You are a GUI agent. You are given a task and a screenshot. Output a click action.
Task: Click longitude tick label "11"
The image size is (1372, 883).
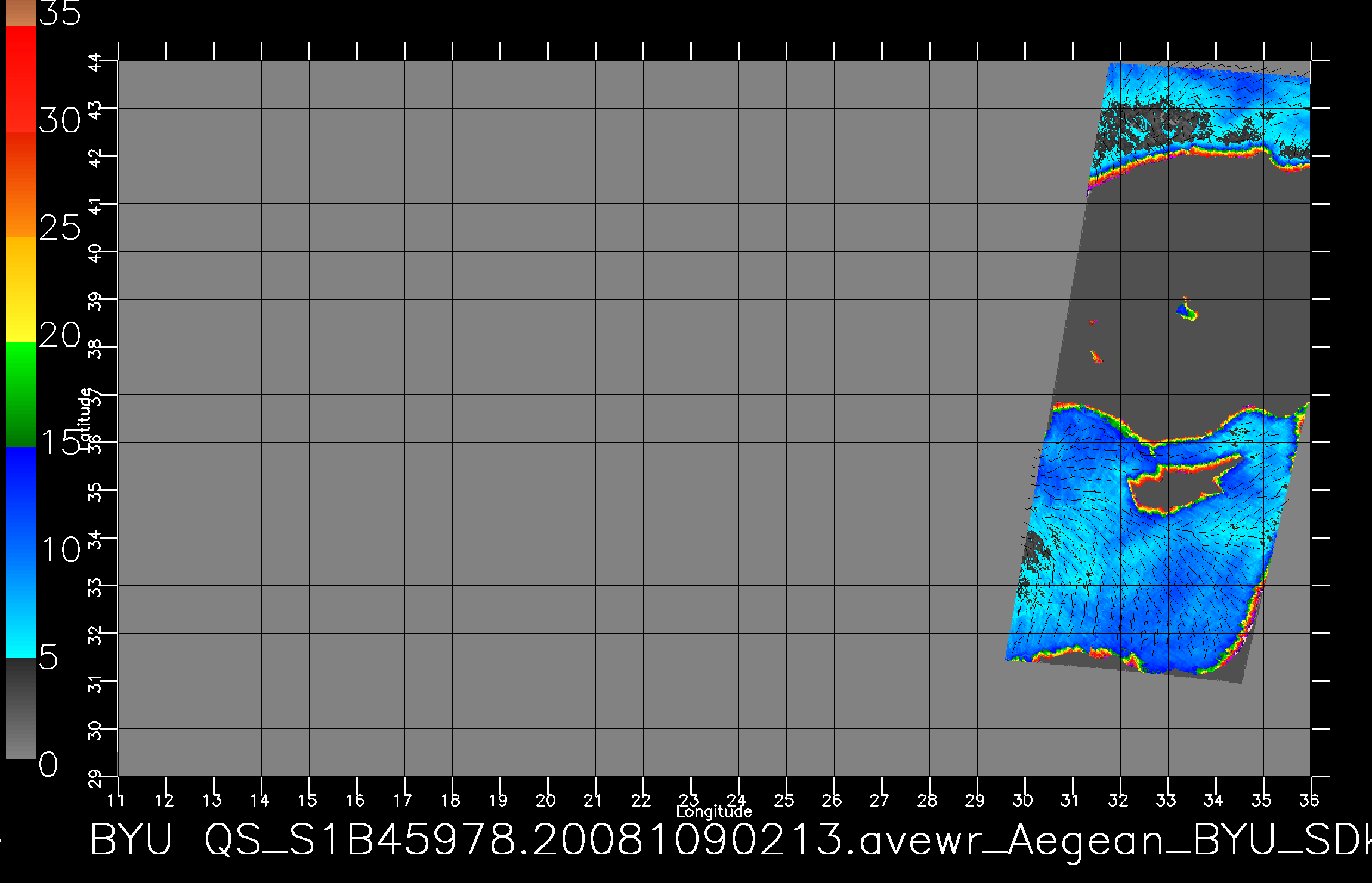(116, 800)
